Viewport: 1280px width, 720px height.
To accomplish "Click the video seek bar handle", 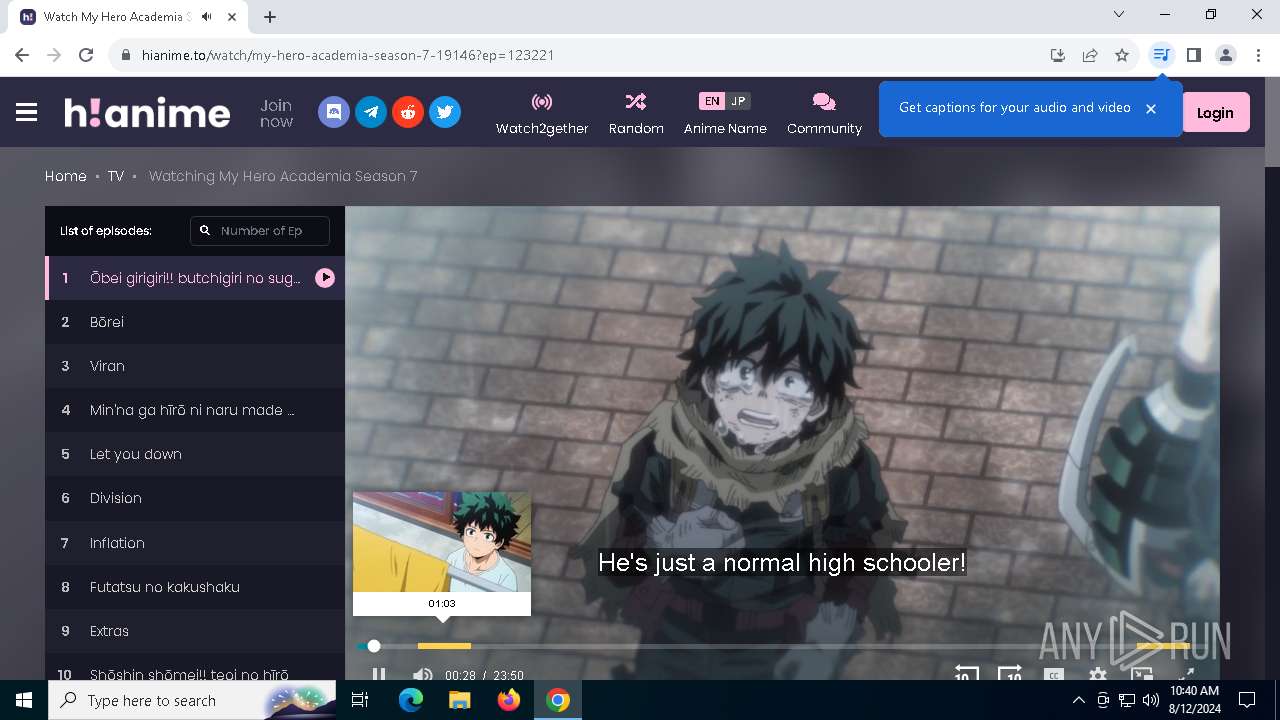I will point(374,646).
